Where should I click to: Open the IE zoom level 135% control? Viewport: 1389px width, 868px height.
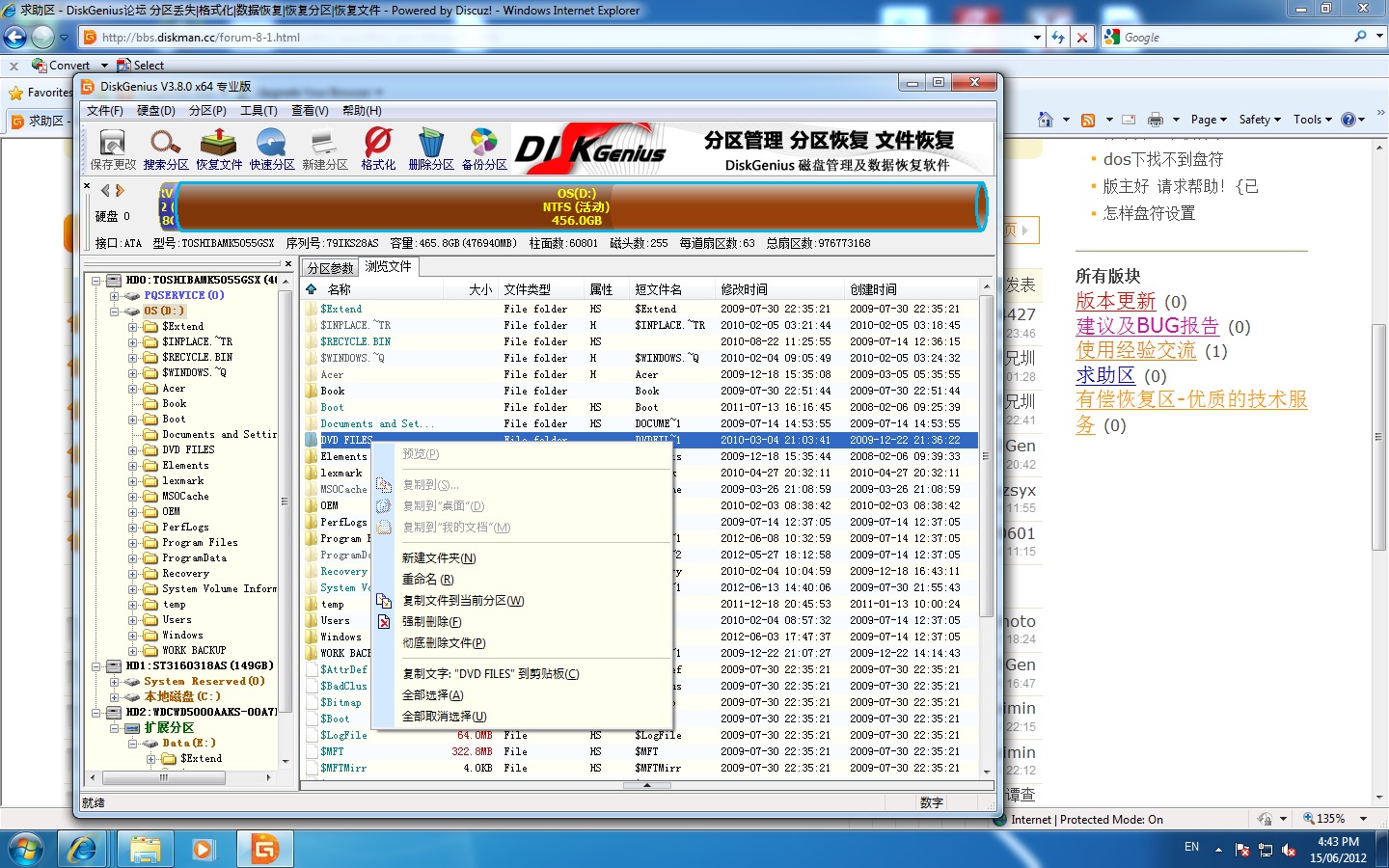(x=1335, y=819)
